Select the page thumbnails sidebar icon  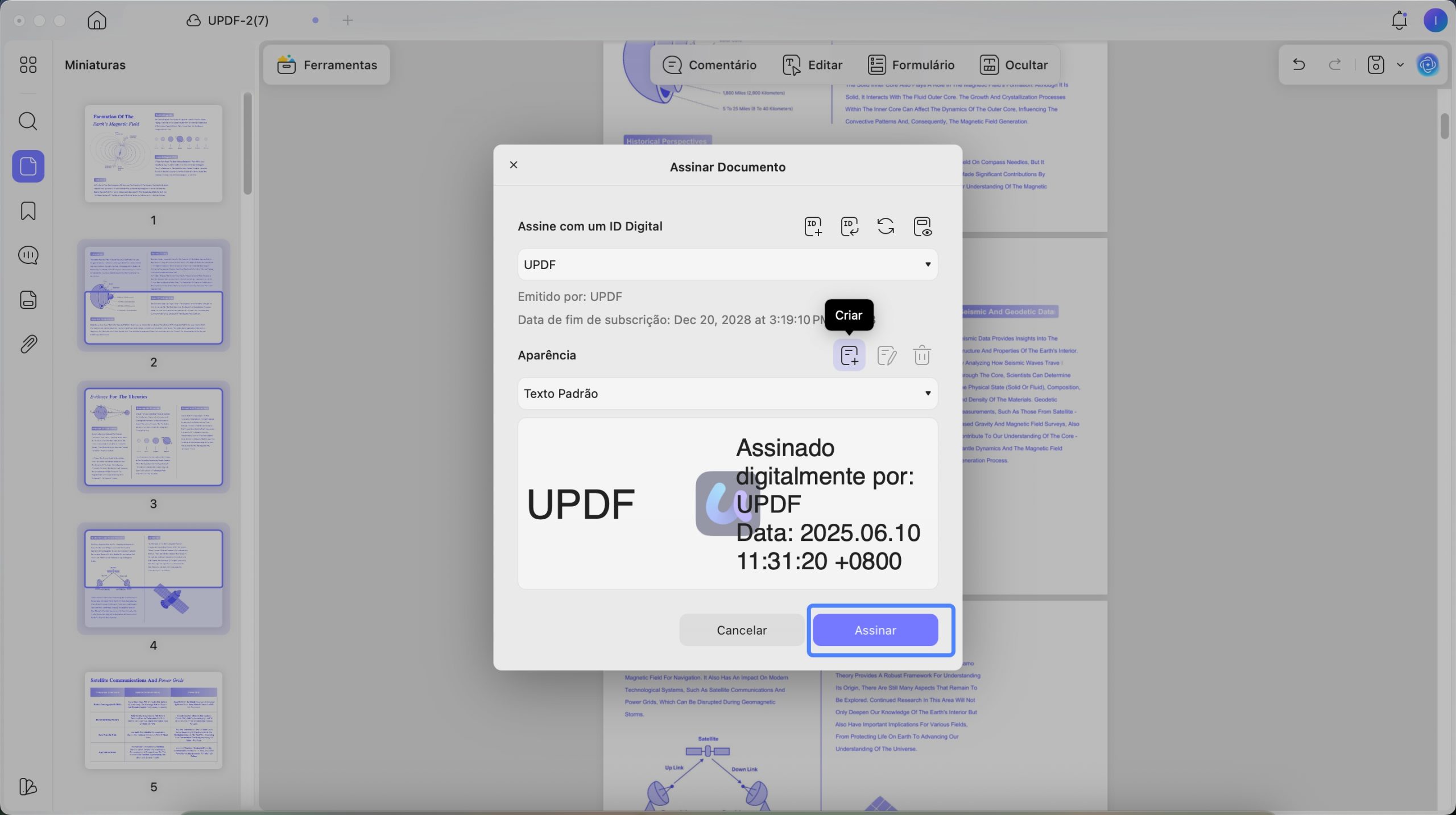[28, 166]
